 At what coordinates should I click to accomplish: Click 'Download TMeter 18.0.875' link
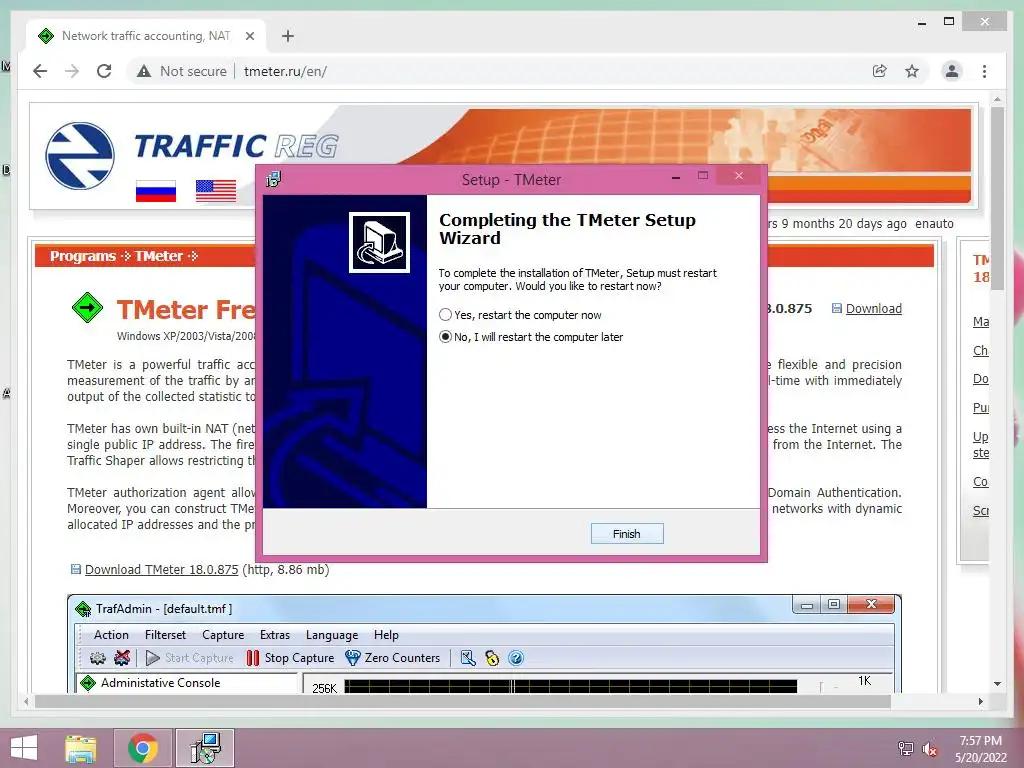161,569
